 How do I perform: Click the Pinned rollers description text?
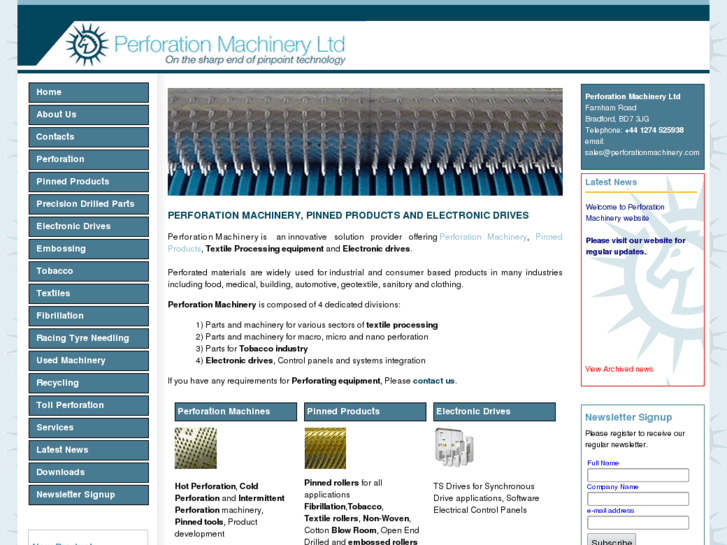(362, 512)
